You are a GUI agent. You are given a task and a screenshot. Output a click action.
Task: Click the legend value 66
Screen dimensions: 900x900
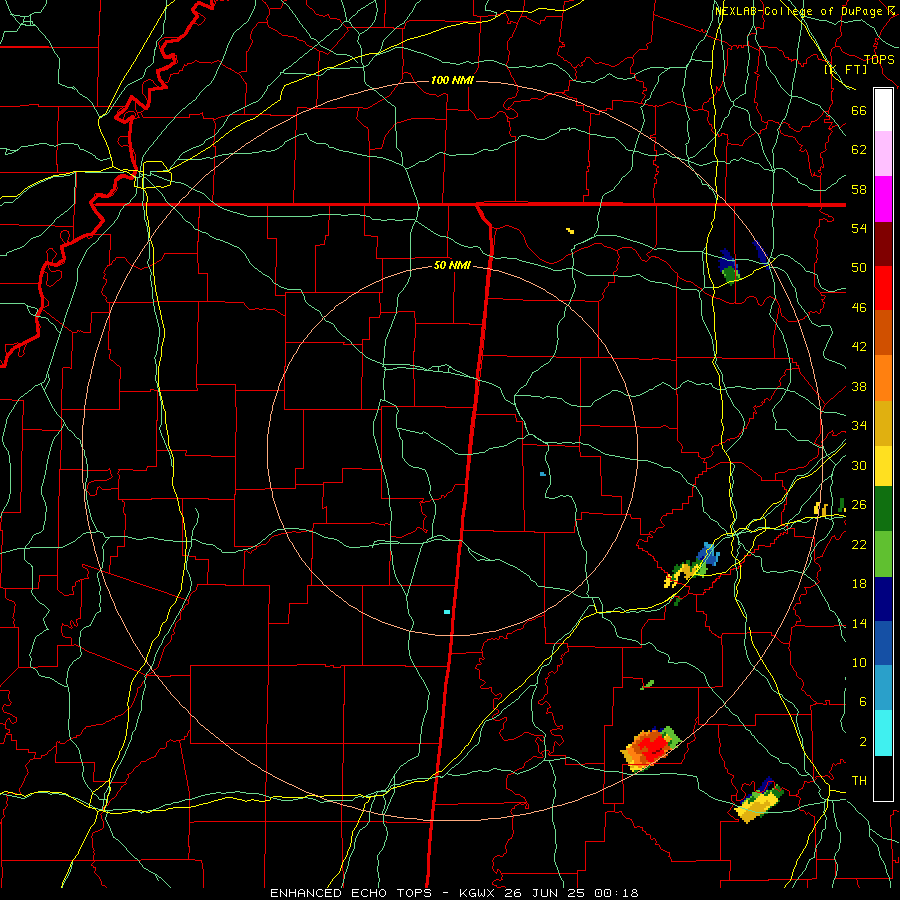859,110
